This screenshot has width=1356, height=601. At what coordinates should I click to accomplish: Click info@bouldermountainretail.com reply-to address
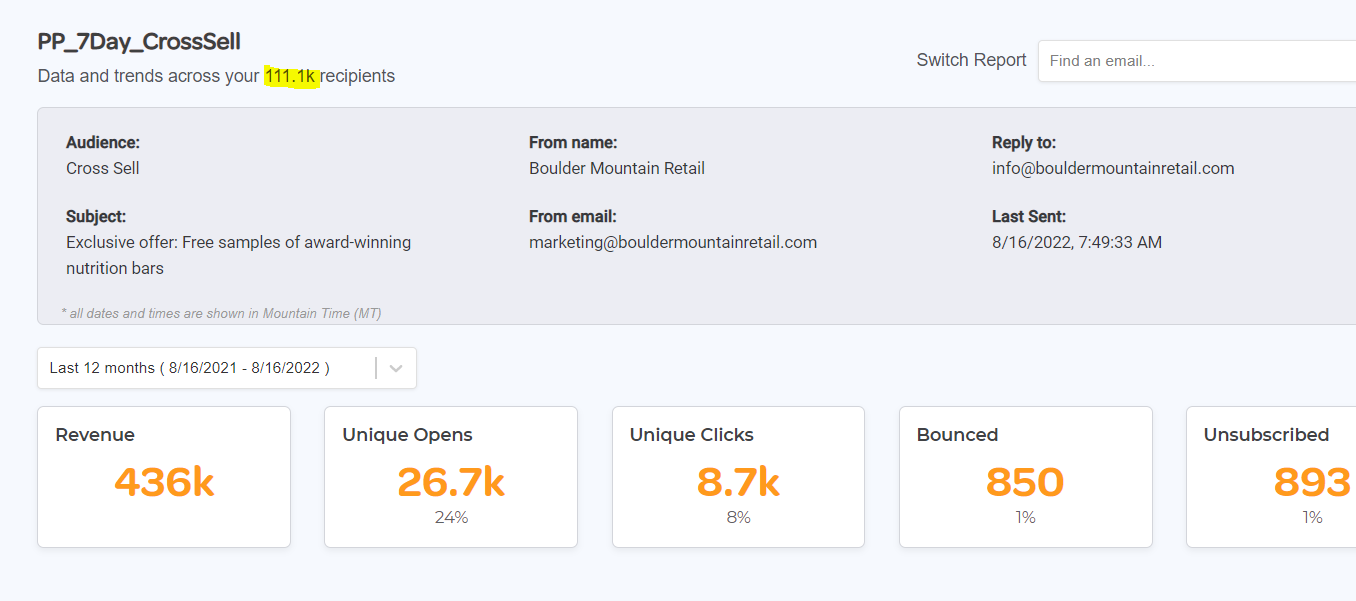[1113, 168]
